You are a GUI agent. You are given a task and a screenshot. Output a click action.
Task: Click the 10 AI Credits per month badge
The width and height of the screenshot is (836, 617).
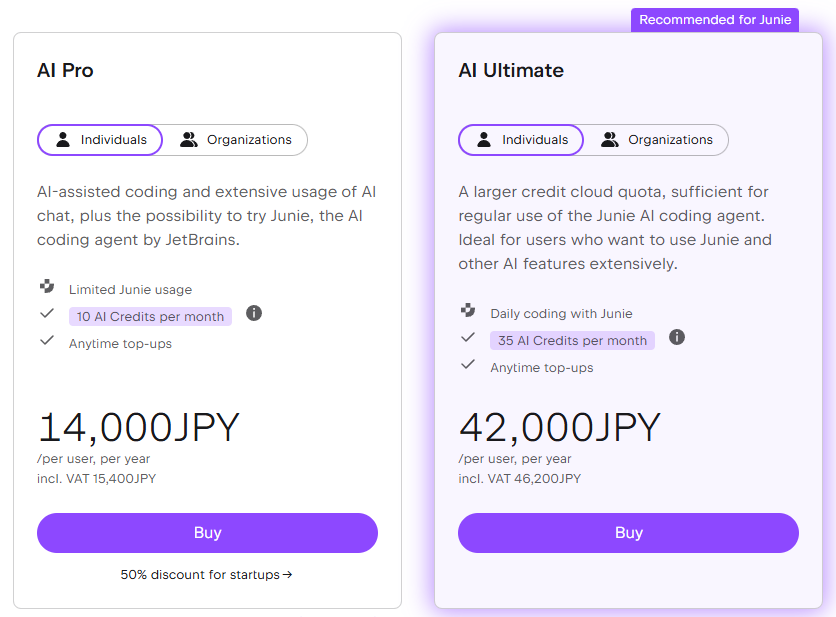point(150,316)
